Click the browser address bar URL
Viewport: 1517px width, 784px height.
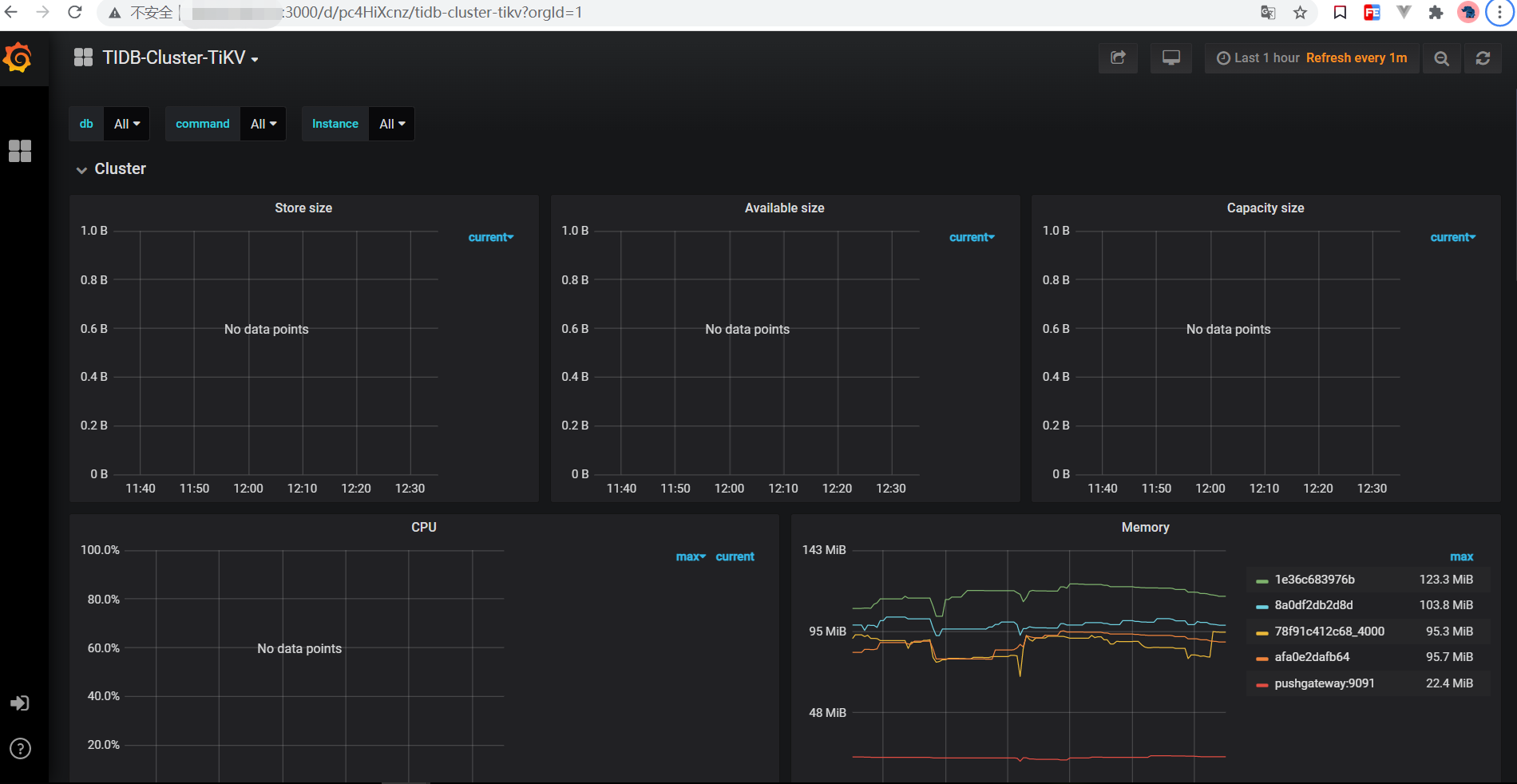click(x=431, y=13)
